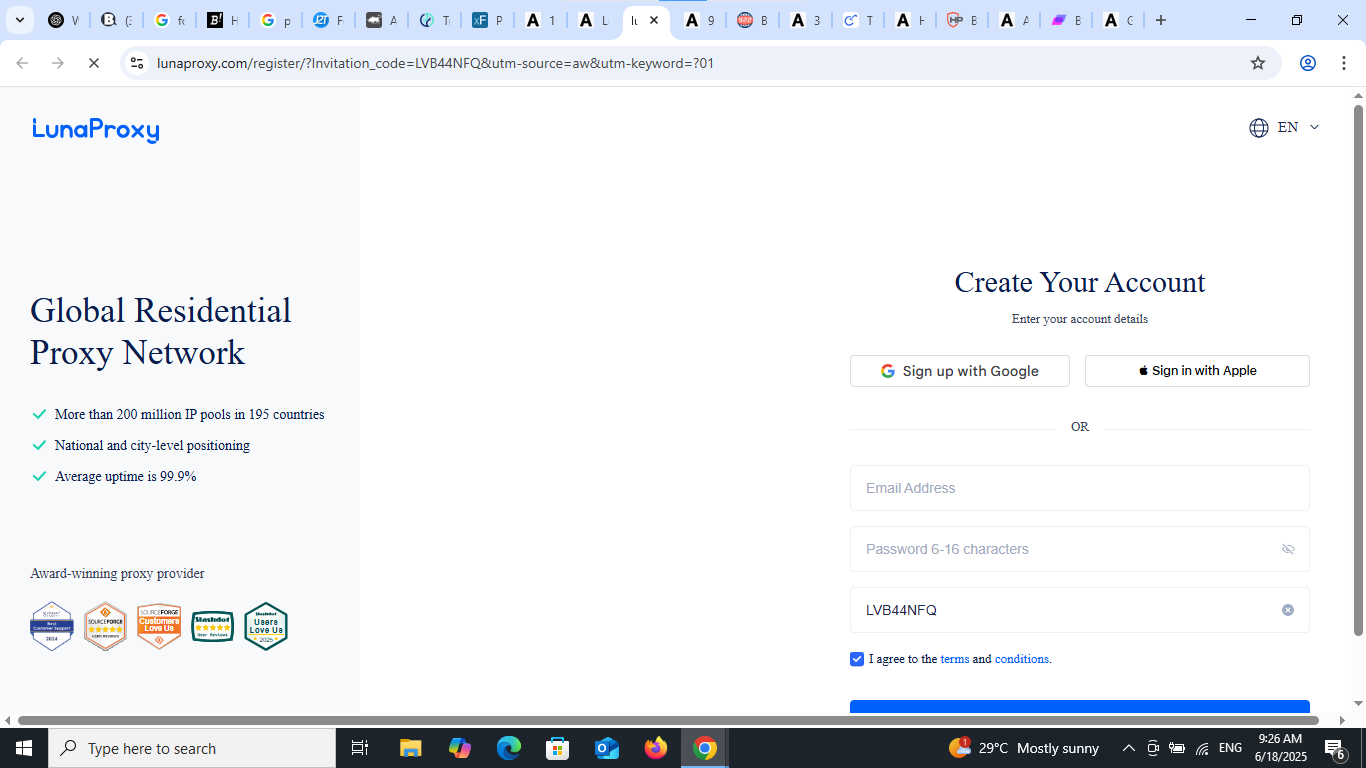The width and height of the screenshot is (1366, 768).
Task: Click Slashdot Users Love Us 2025 badge
Action: click(x=266, y=626)
